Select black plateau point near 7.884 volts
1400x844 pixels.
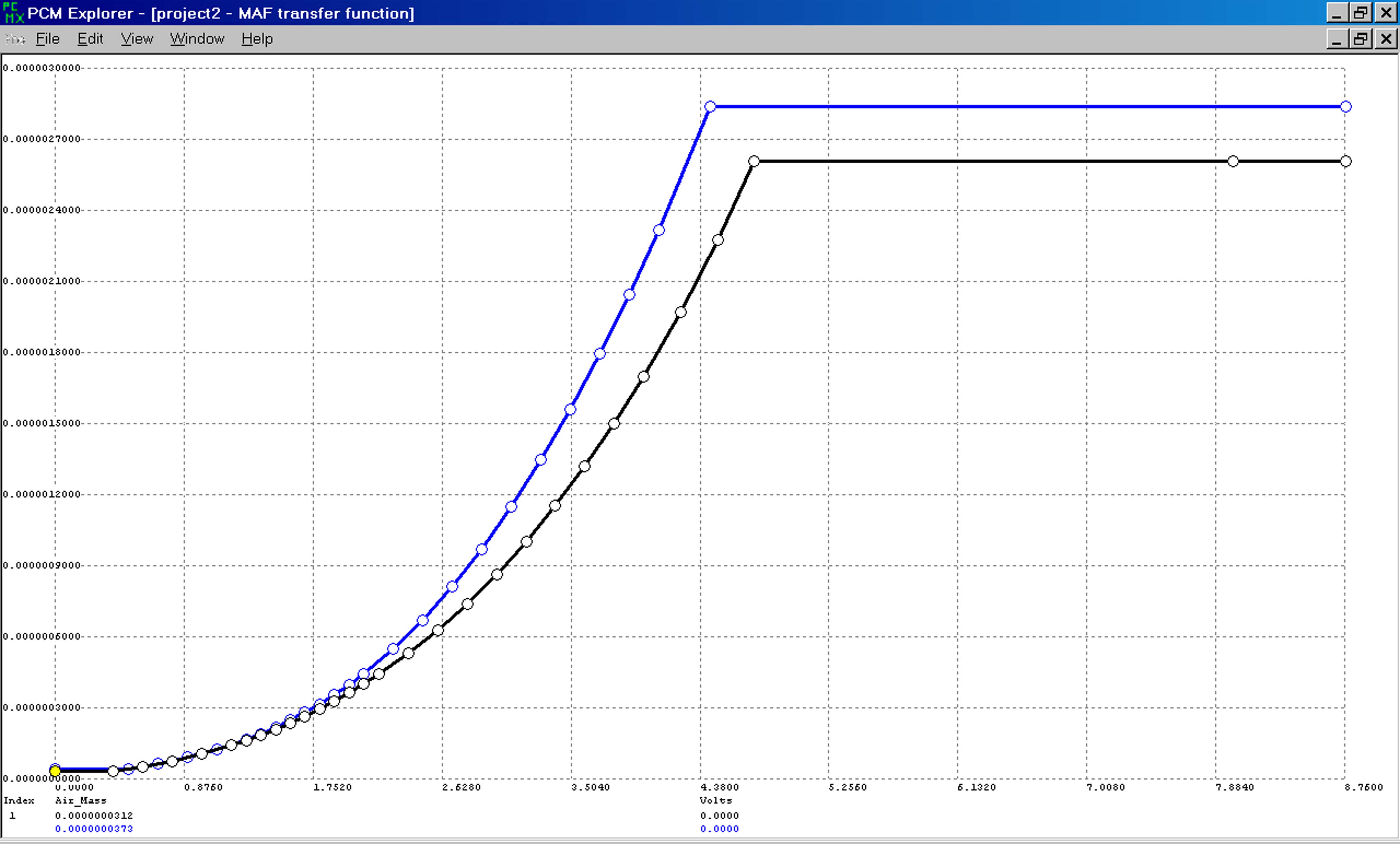coord(1233,161)
